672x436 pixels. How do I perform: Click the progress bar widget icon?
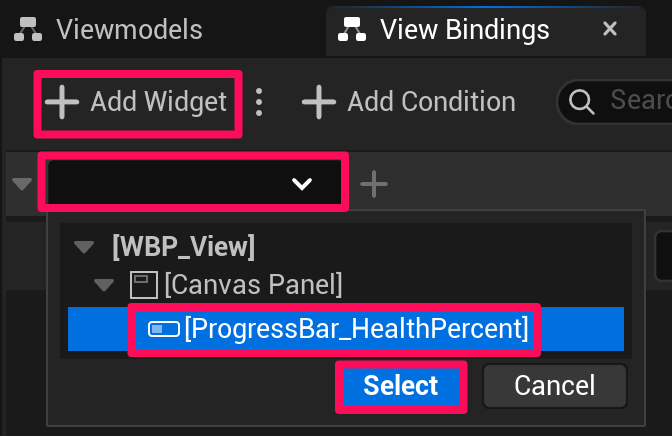coord(162,329)
